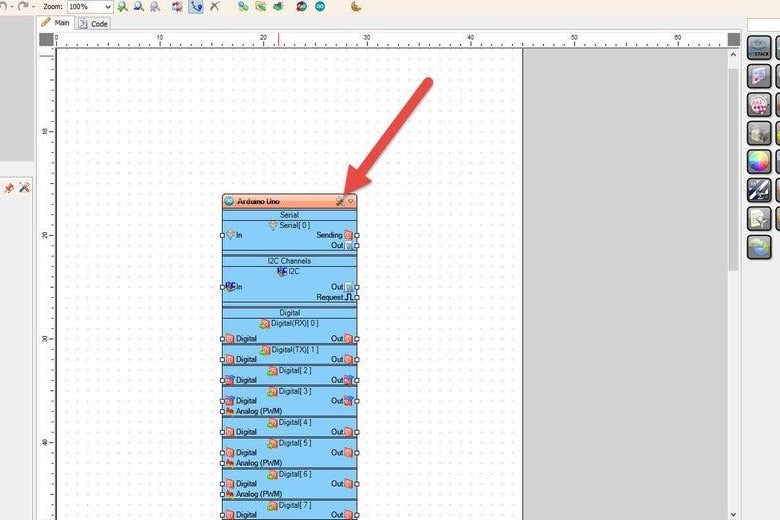This screenshot has width=780, height=520.
Task: Open the color wheel category
Action: [759, 161]
